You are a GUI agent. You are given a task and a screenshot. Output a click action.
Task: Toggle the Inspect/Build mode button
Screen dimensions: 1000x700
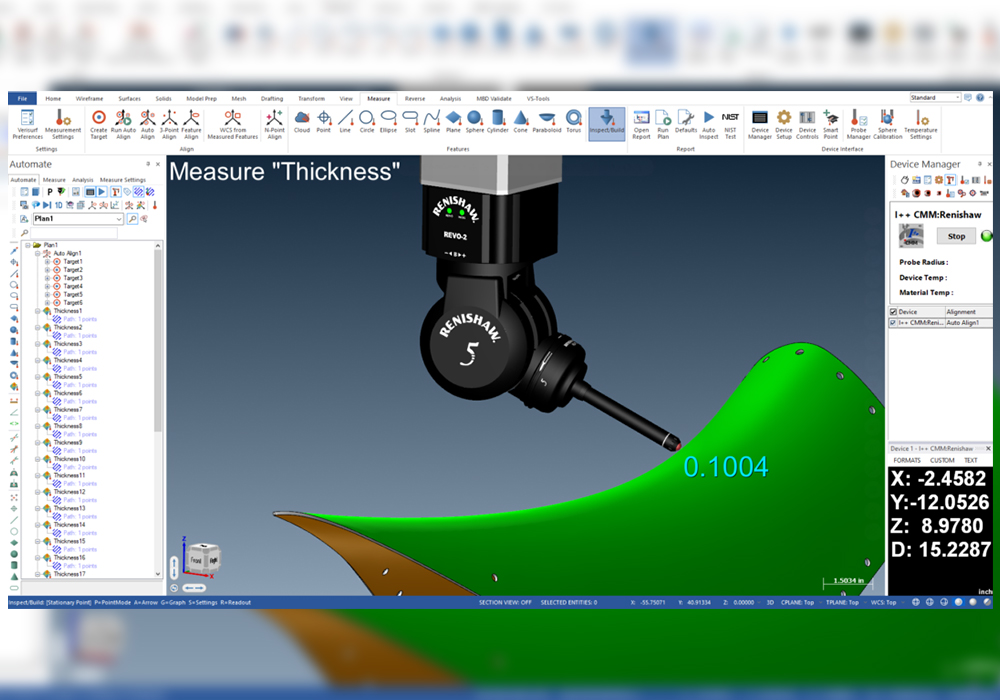point(607,124)
